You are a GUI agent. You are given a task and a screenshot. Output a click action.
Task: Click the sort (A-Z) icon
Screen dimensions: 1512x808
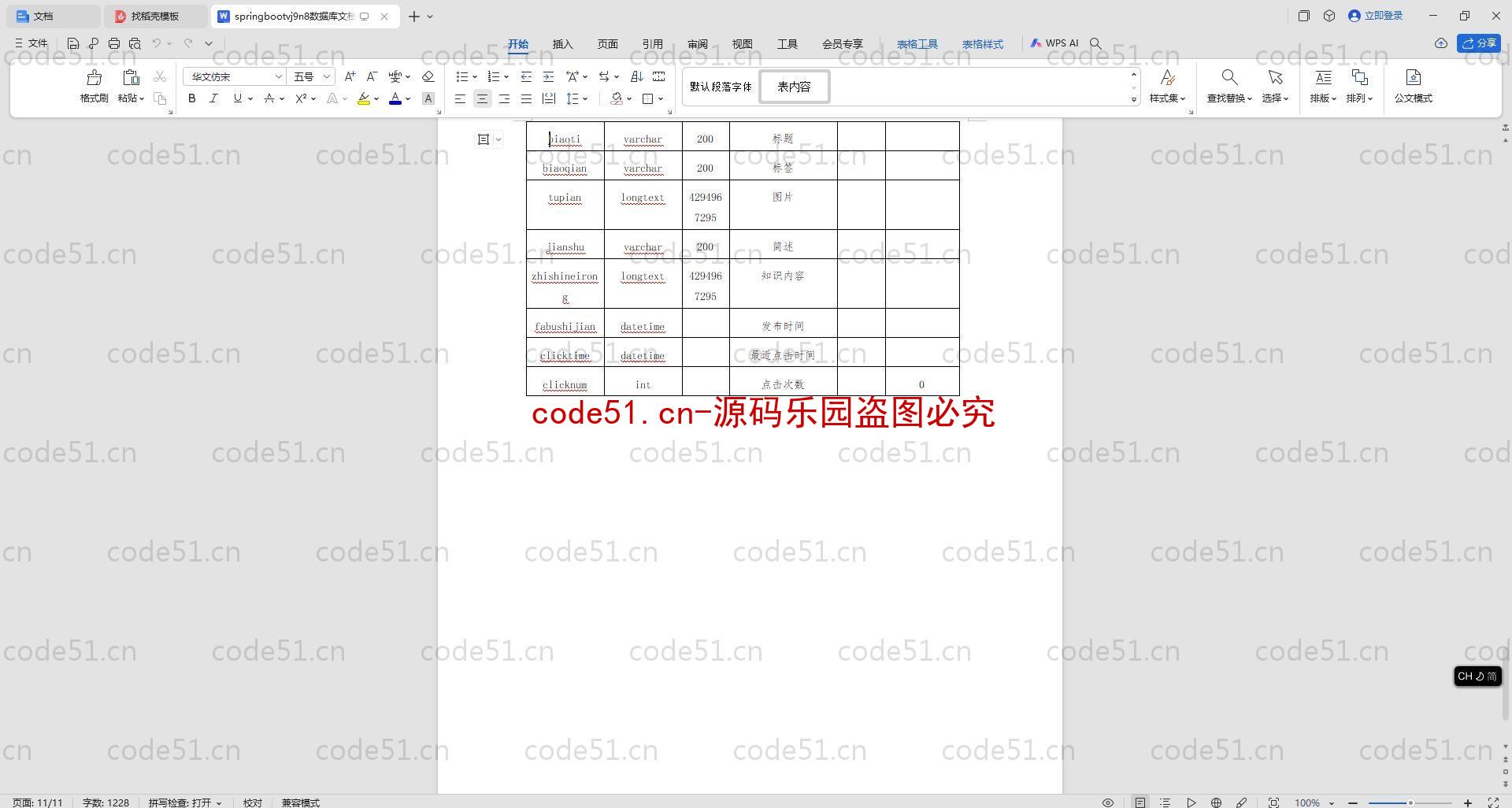point(637,76)
